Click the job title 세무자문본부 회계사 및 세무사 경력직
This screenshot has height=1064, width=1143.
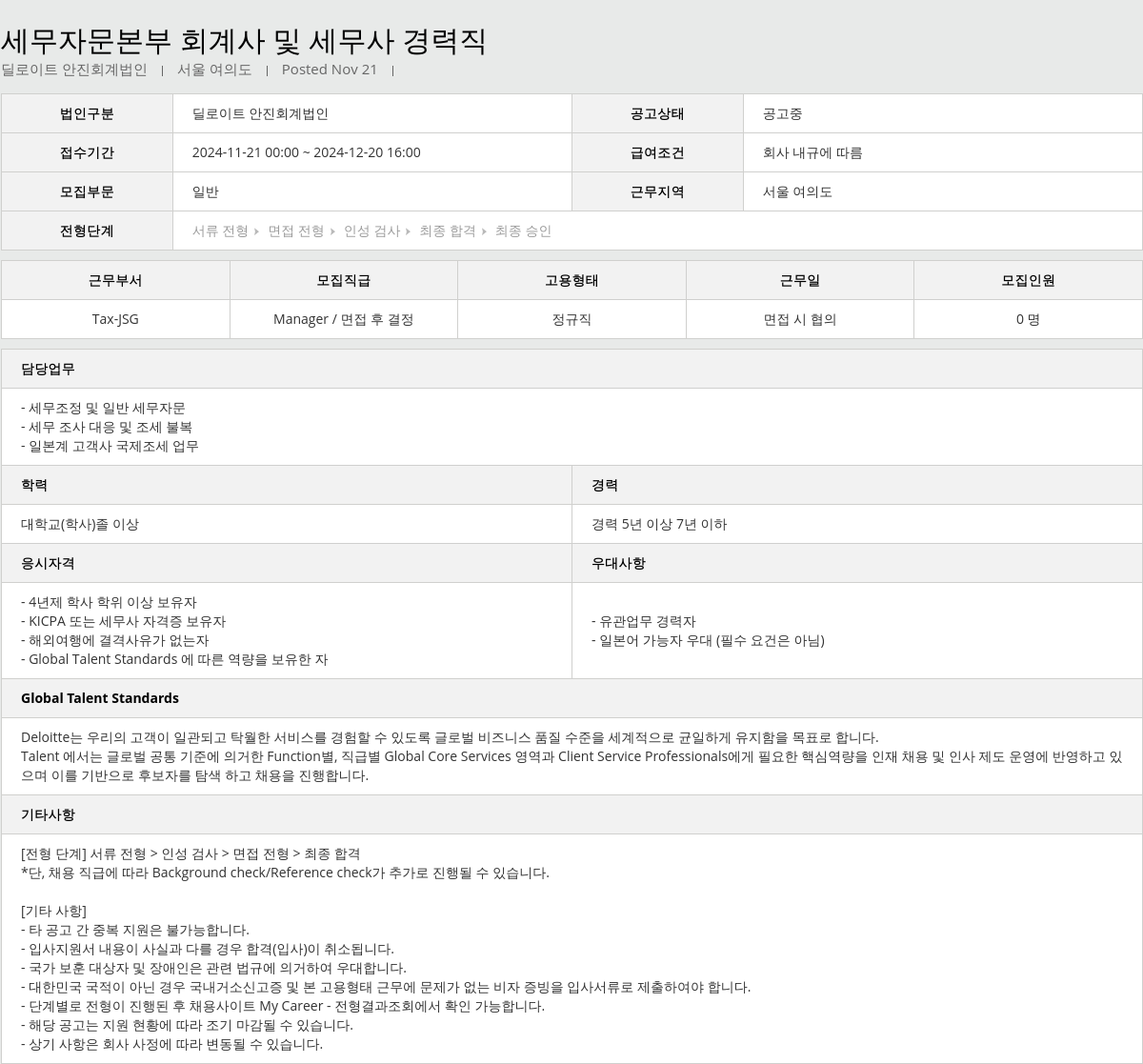coord(244,41)
